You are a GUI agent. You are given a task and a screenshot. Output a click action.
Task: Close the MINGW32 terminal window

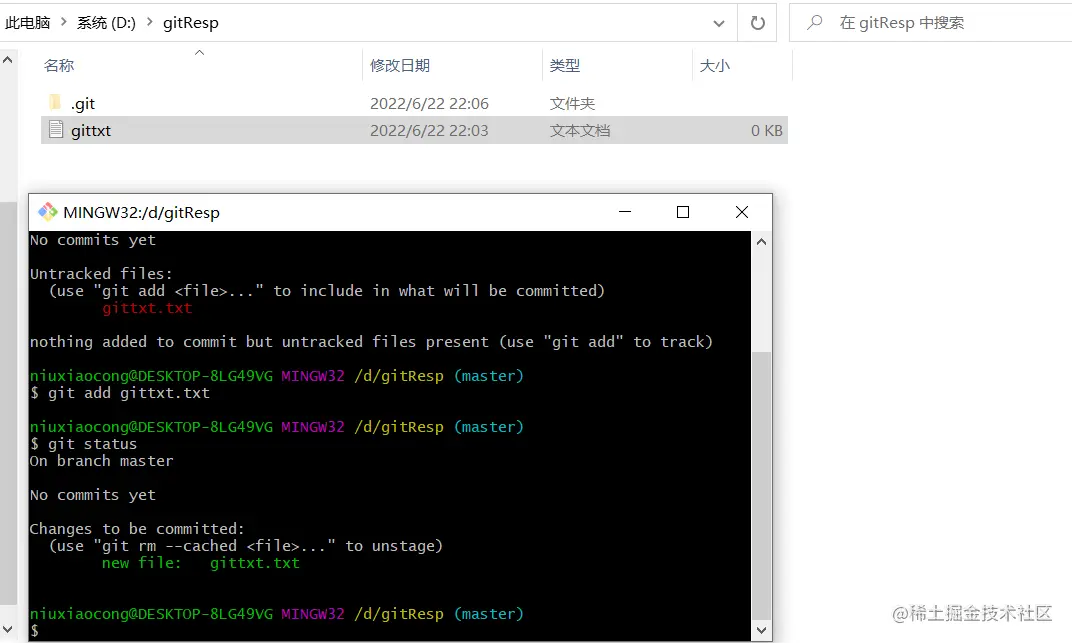[742, 212]
